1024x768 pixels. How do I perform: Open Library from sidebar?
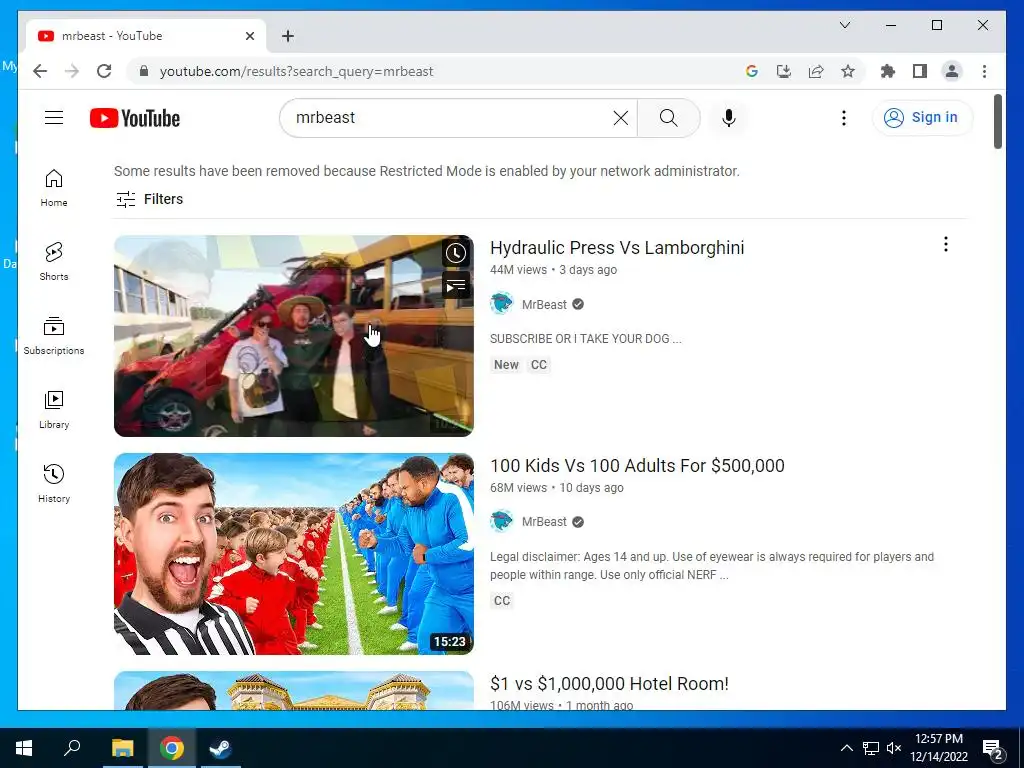(54, 409)
